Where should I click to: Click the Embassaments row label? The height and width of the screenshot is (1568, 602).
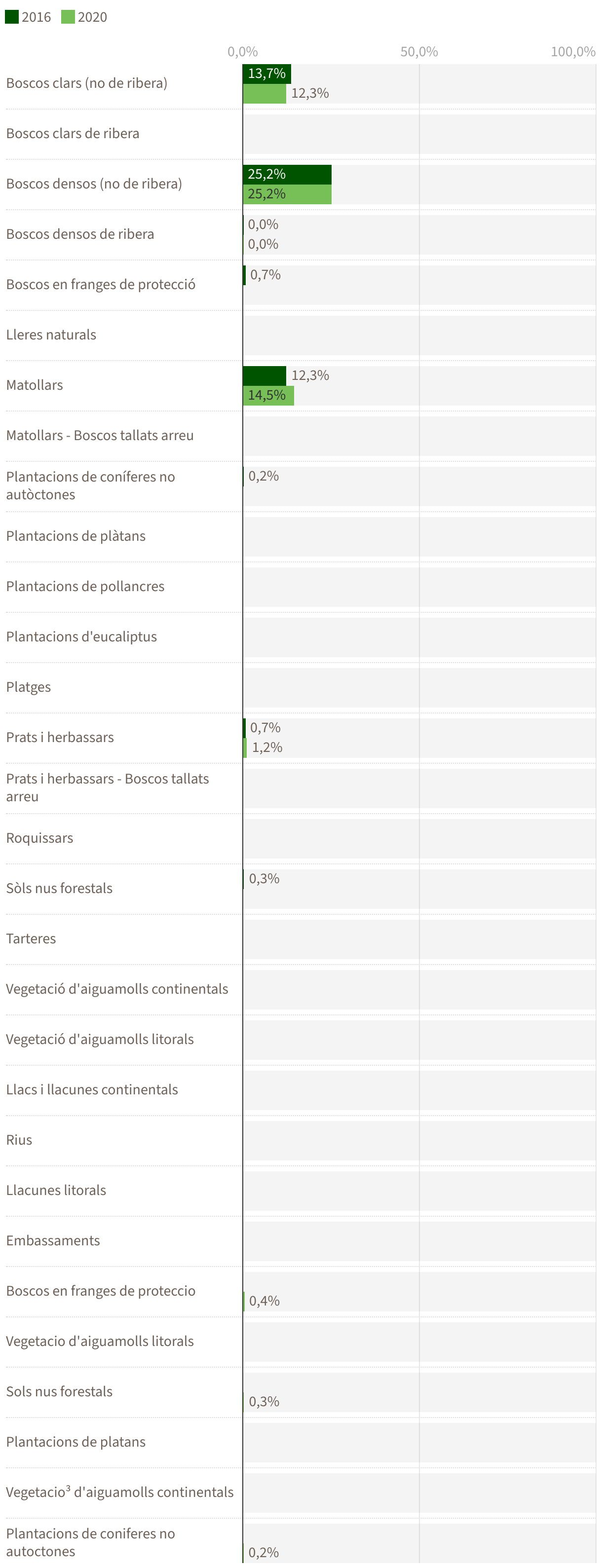pos(53,1240)
